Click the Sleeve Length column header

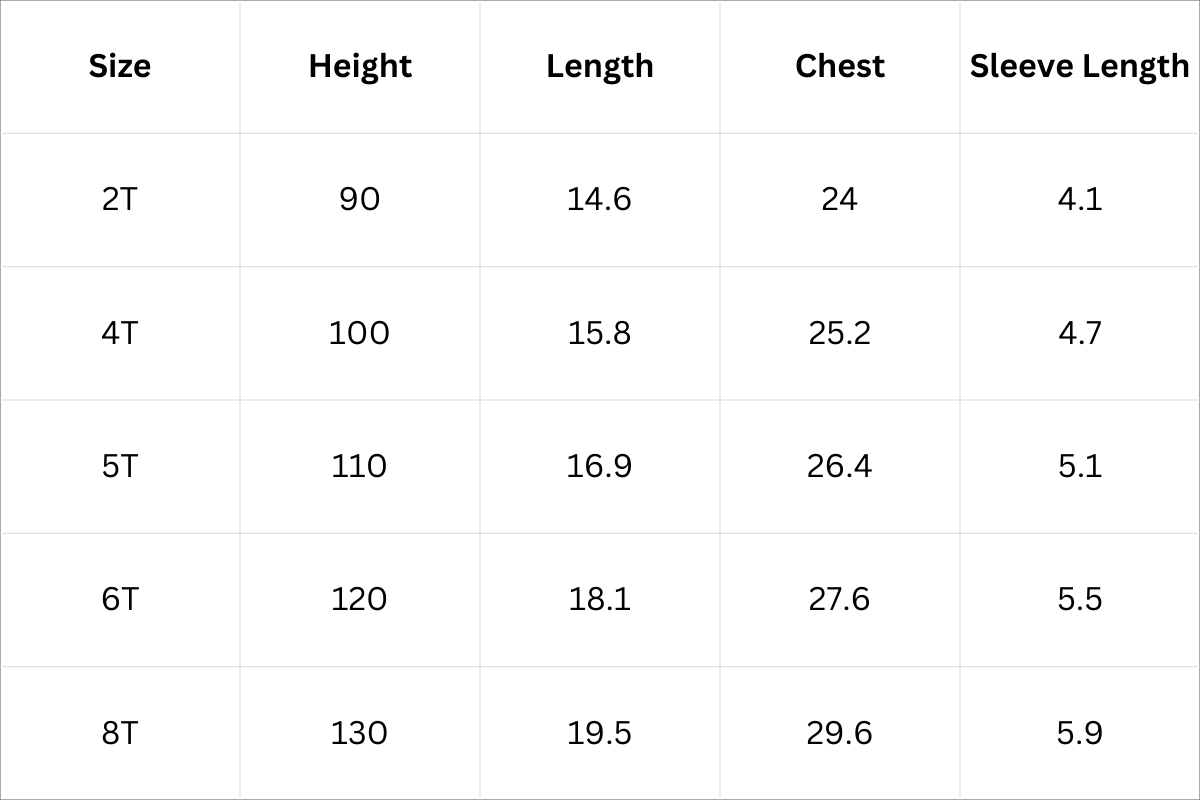click(x=1080, y=66)
